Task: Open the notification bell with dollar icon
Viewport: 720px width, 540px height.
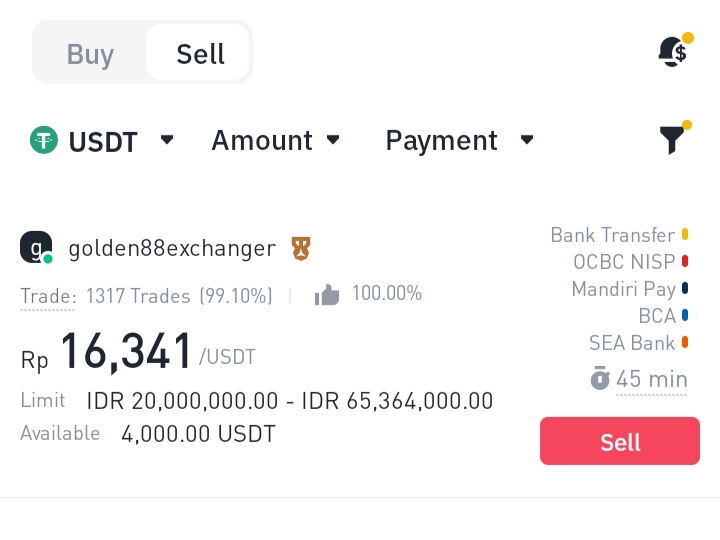Action: [x=673, y=51]
